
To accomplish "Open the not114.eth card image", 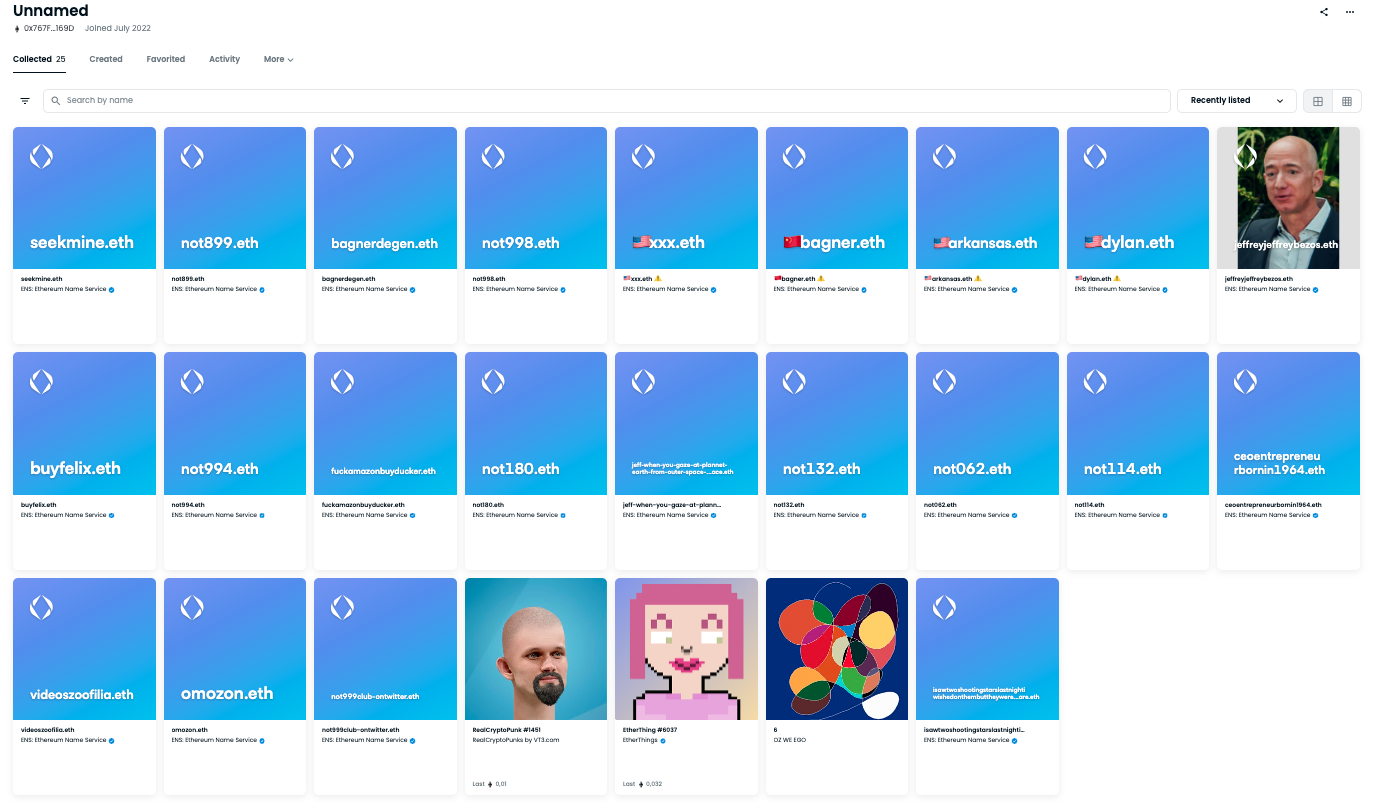I will point(1138,423).
